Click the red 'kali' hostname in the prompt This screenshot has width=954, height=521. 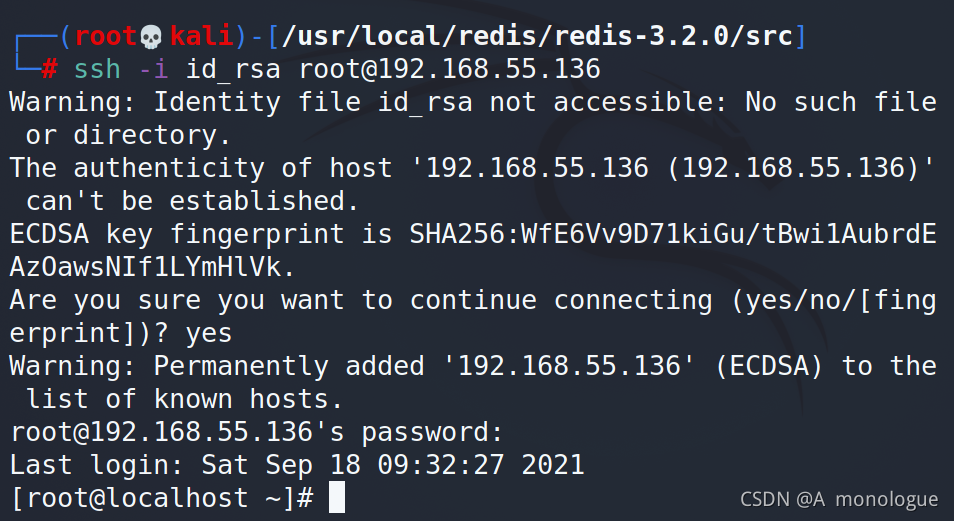pyautogui.click(x=202, y=37)
